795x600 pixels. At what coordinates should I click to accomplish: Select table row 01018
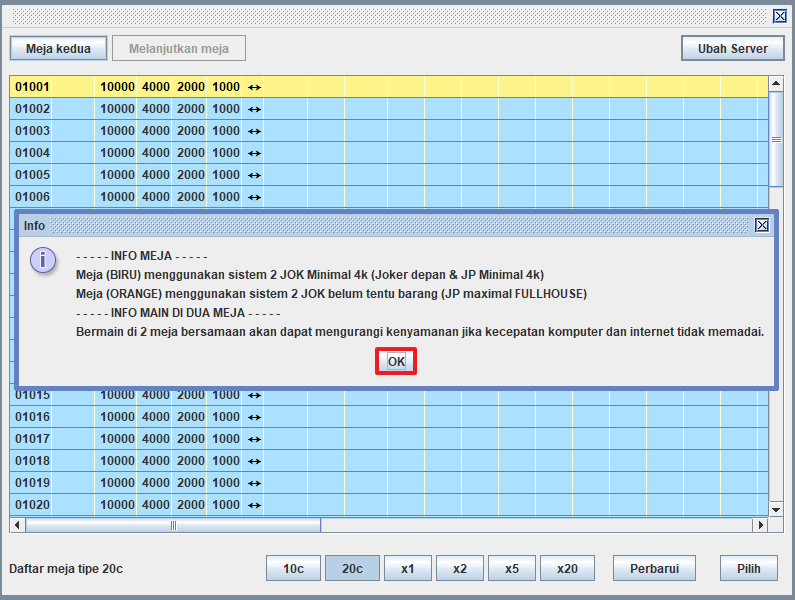(x=389, y=461)
